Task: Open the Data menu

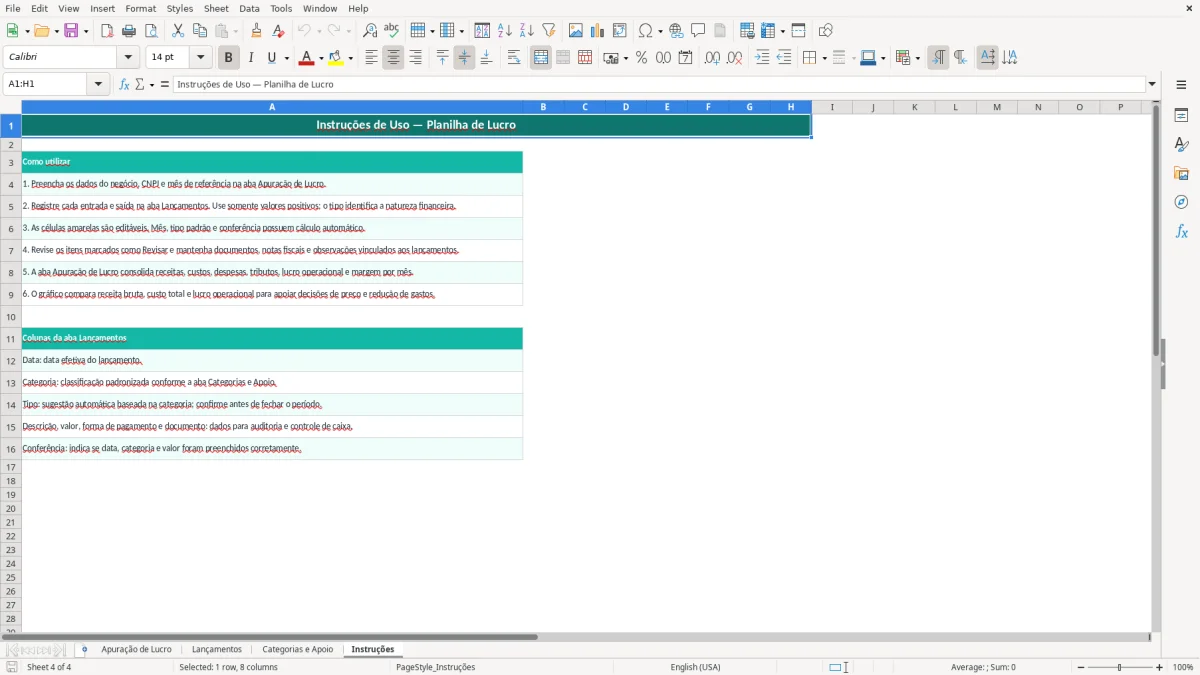Action: 249,8
